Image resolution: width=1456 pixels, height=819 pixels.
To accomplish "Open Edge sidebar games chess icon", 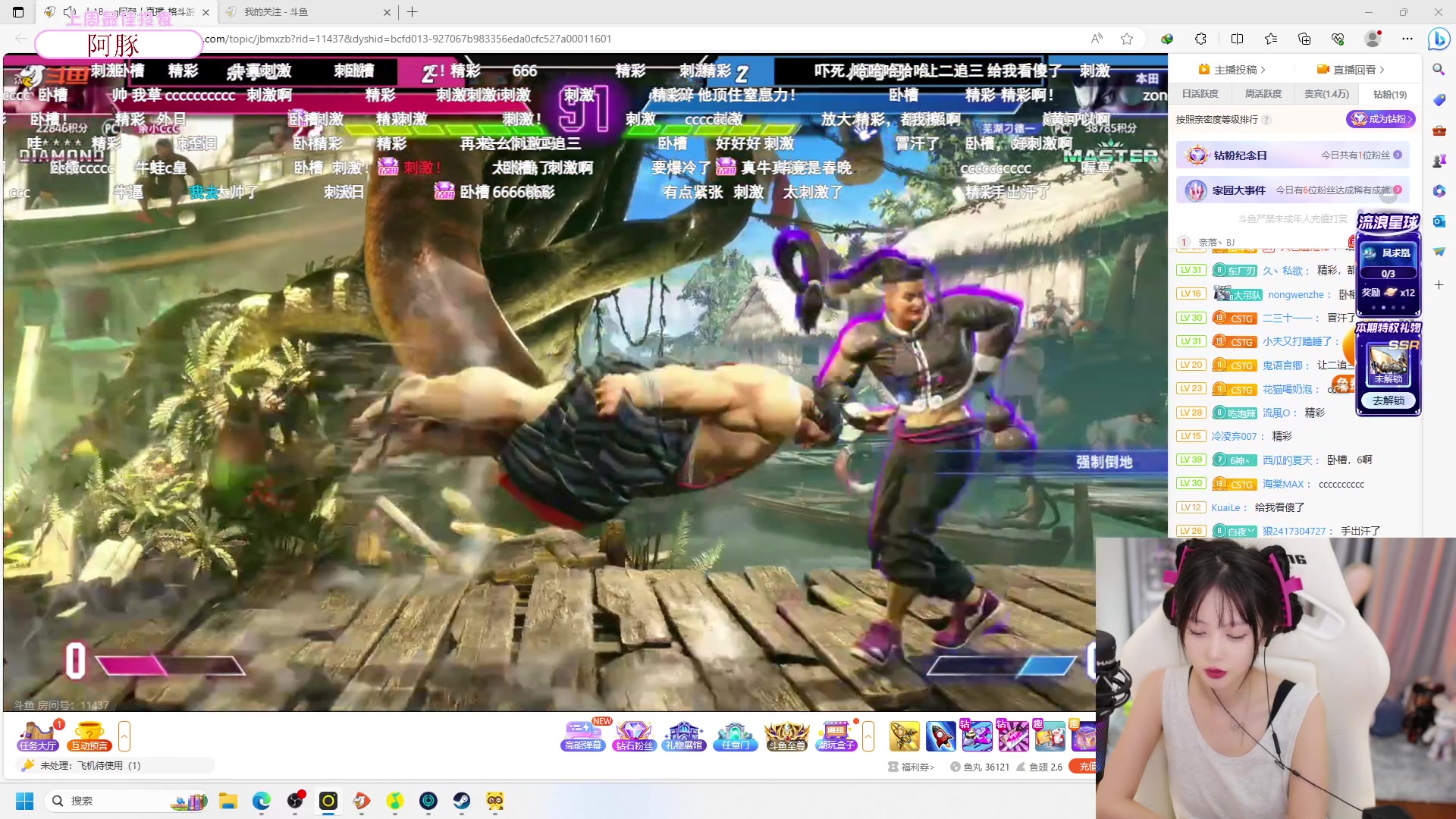I will (1439, 161).
